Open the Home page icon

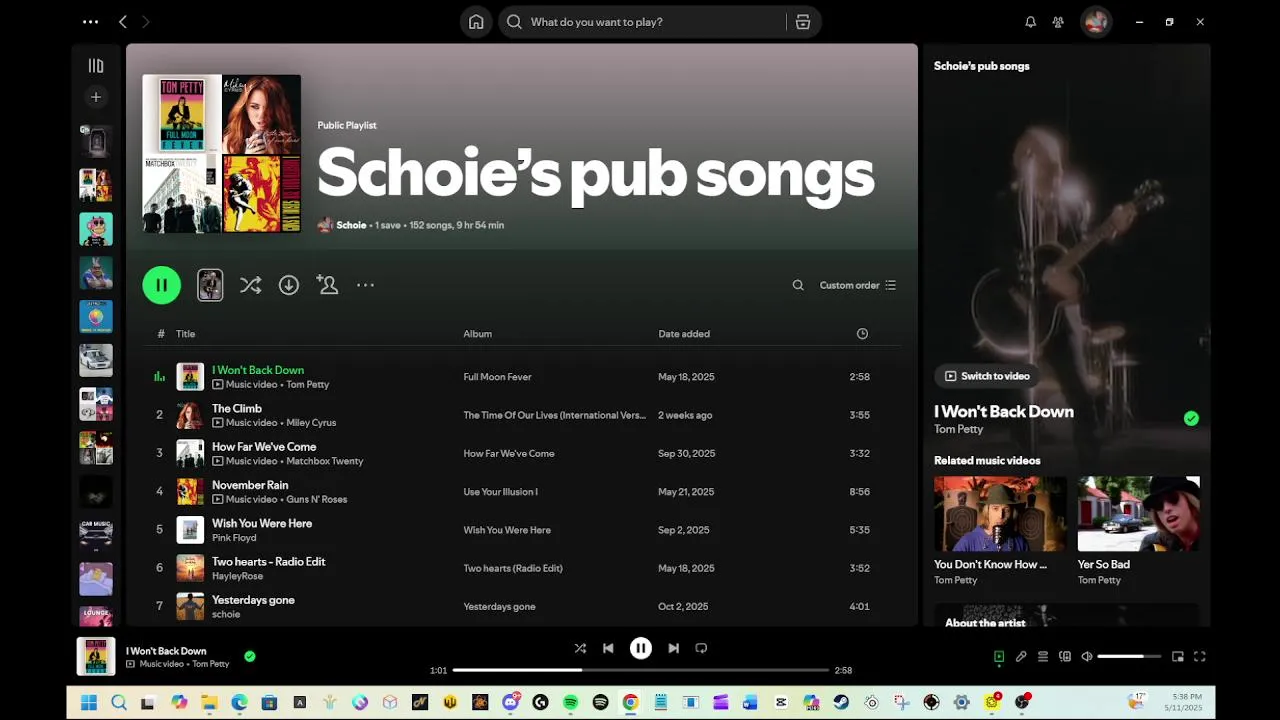476,22
